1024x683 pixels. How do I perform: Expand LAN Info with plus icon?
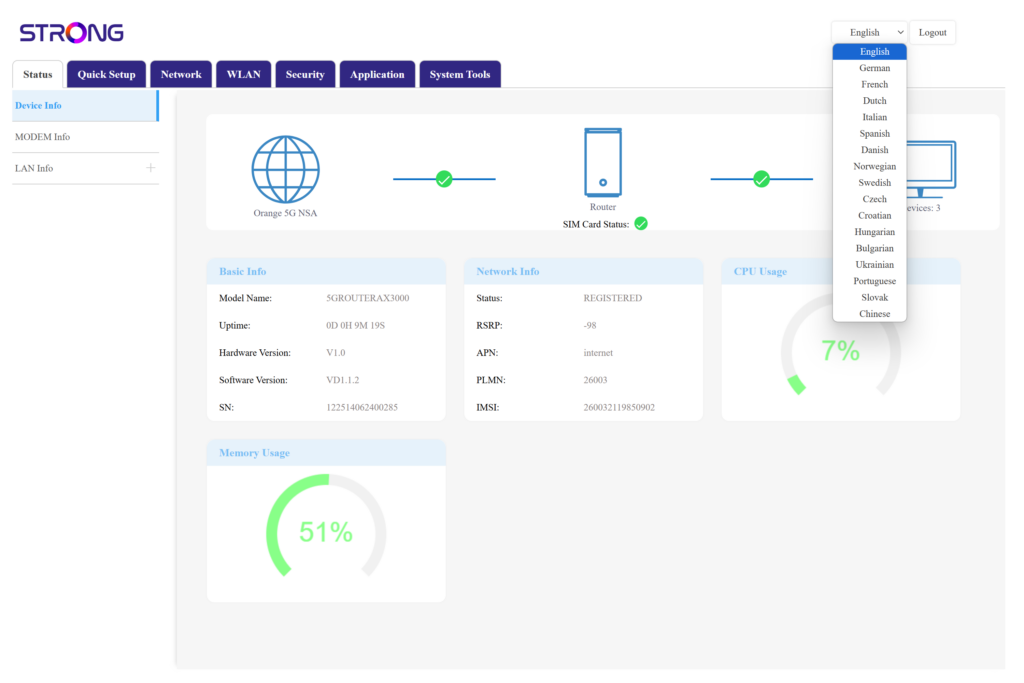(x=151, y=168)
